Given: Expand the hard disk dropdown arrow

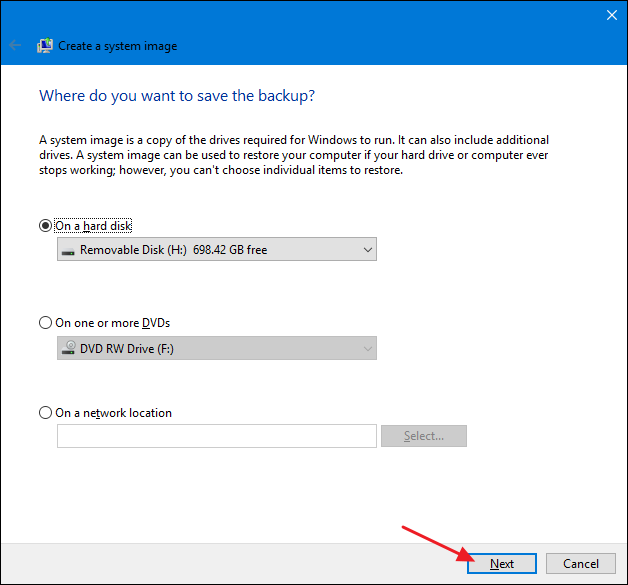Looking at the screenshot, I should 366,250.
